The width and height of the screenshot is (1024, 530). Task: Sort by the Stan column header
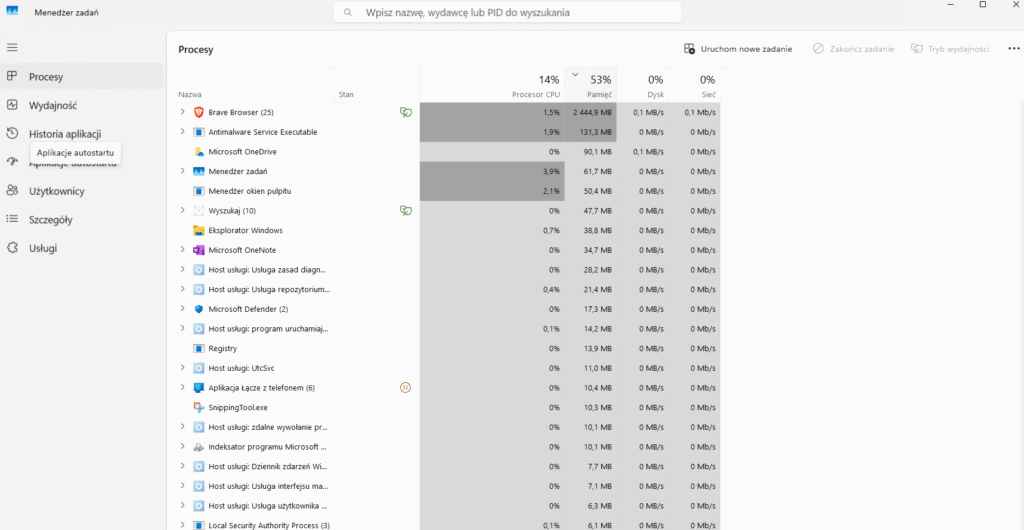(x=377, y=86)
